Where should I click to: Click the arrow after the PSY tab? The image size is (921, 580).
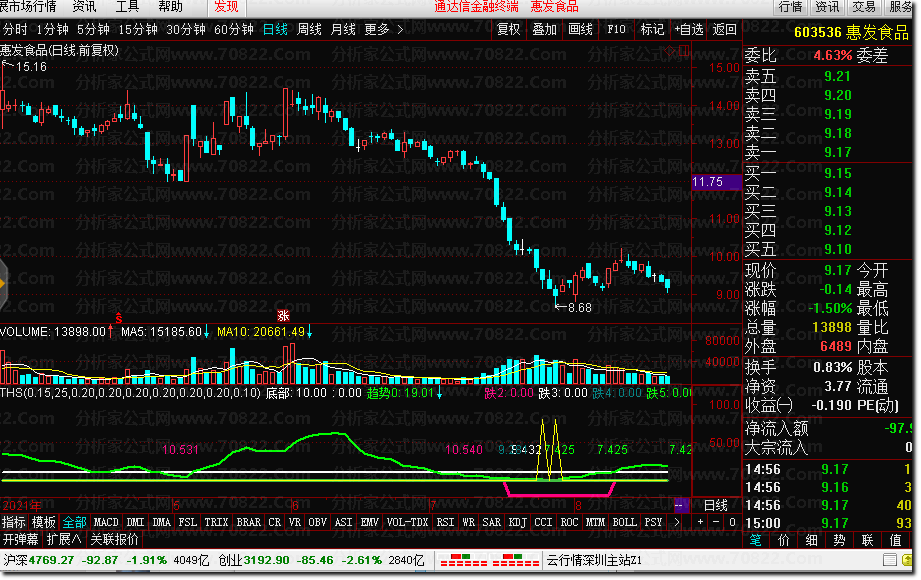pyautogui.click(x=677, y=522)
